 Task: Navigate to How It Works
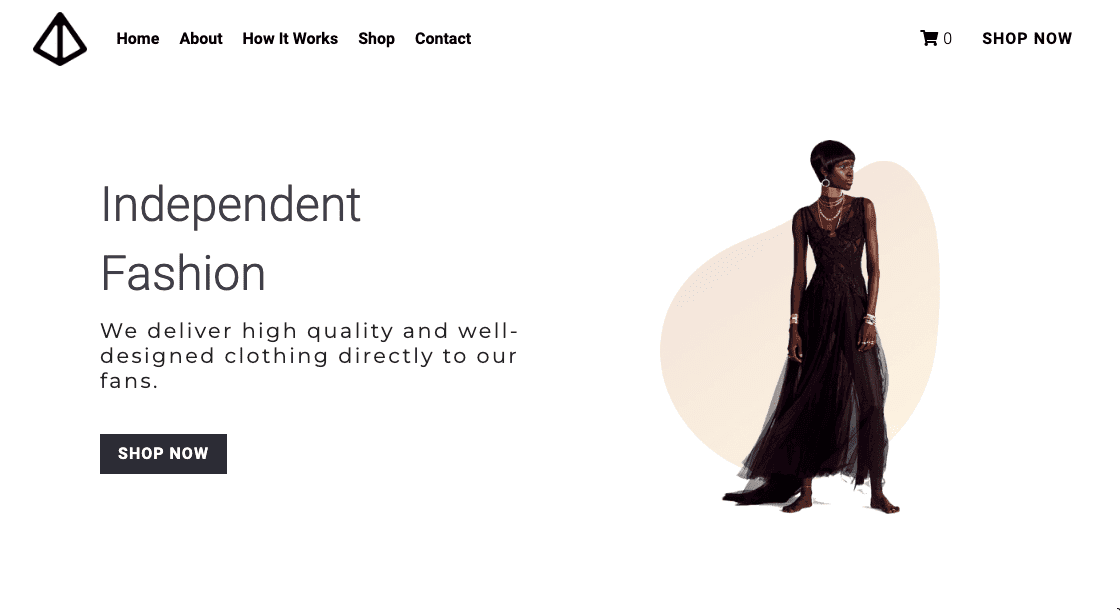[290, 39]
